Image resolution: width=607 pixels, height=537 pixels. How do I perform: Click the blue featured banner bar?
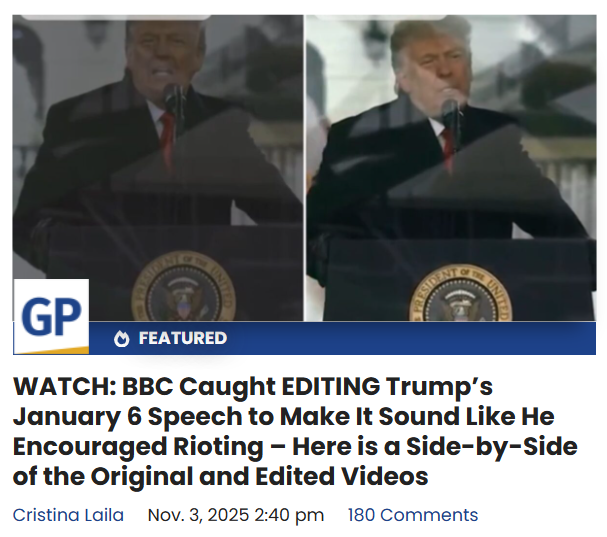click(x=342, y=338)
